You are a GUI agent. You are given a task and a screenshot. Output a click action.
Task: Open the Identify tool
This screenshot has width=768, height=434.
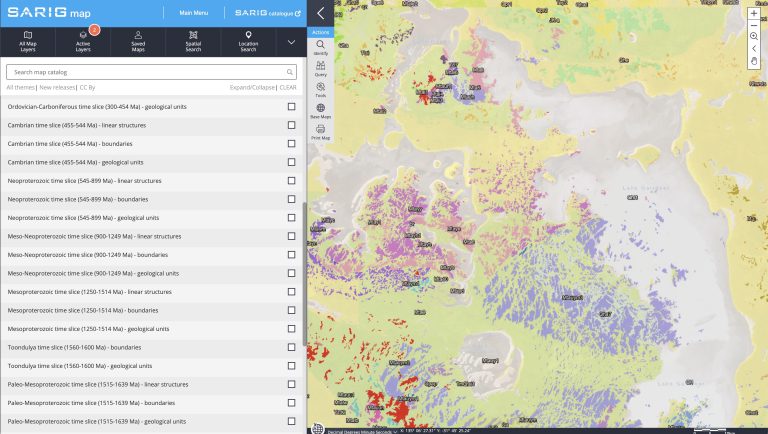pyautogui.click(x=320, y=47)
